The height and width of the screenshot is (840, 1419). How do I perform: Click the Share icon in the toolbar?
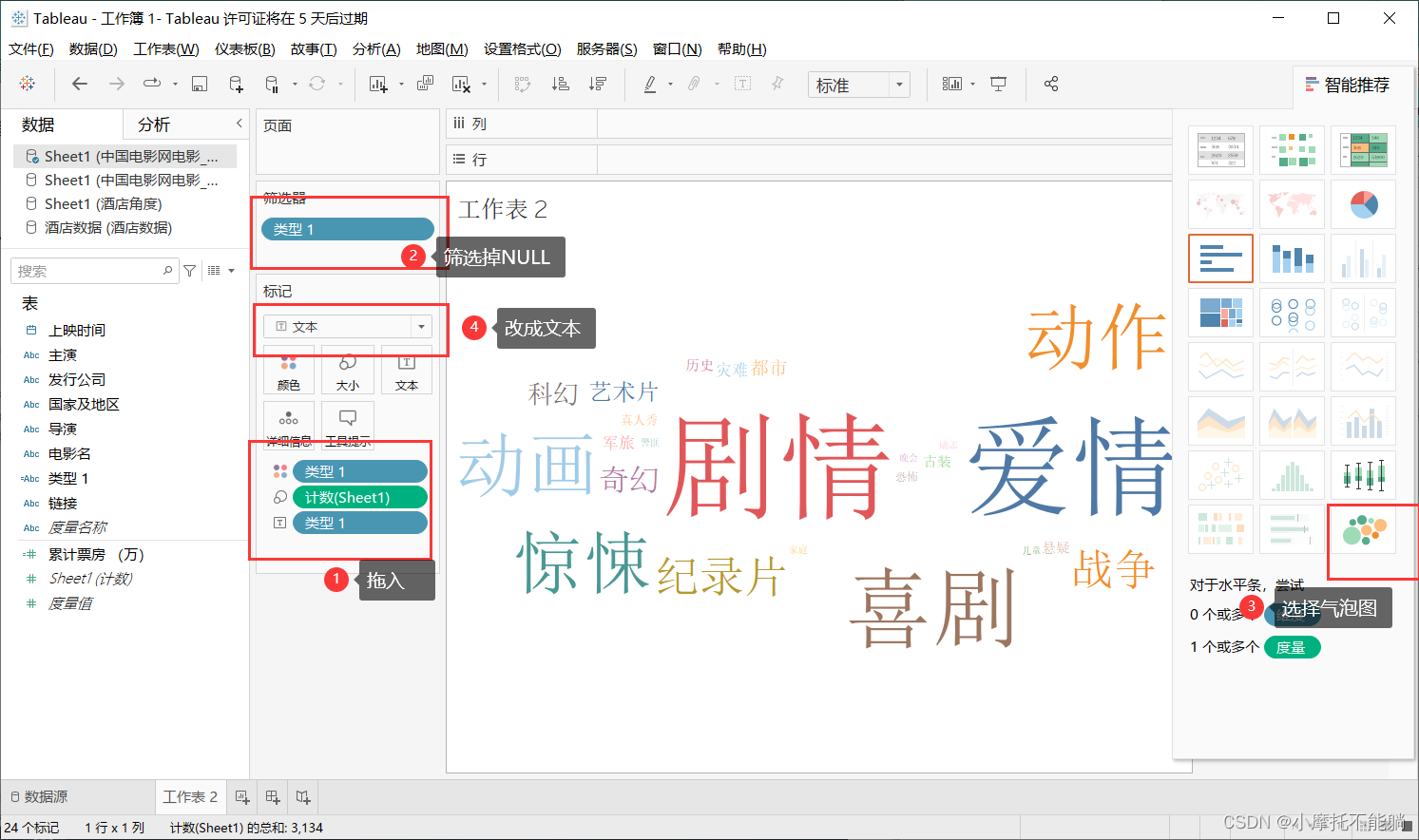tap(1051, 84)
